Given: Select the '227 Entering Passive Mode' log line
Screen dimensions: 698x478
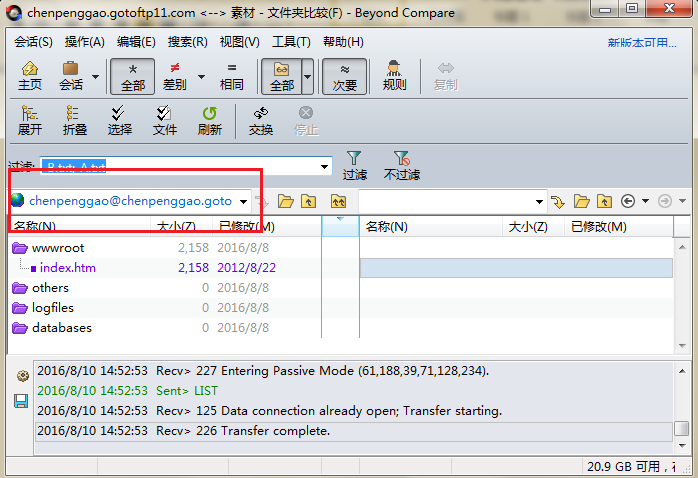Looking at the screenshot, I should click(354, 371).
